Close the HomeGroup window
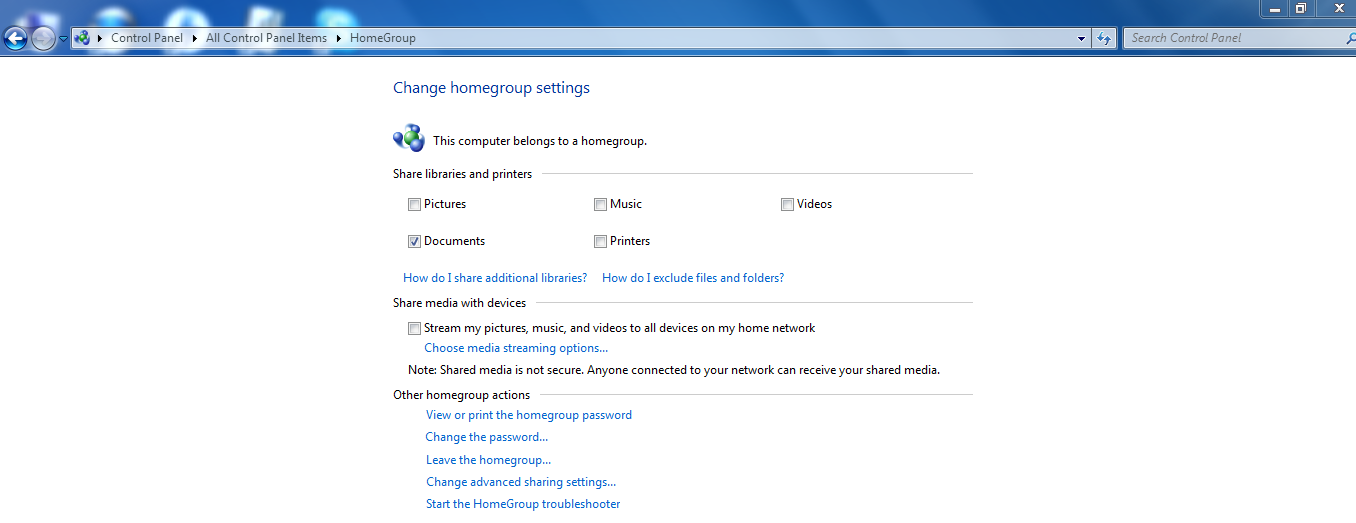The height and width of the screenshot is (523, 1356). tap(1337, 8)
